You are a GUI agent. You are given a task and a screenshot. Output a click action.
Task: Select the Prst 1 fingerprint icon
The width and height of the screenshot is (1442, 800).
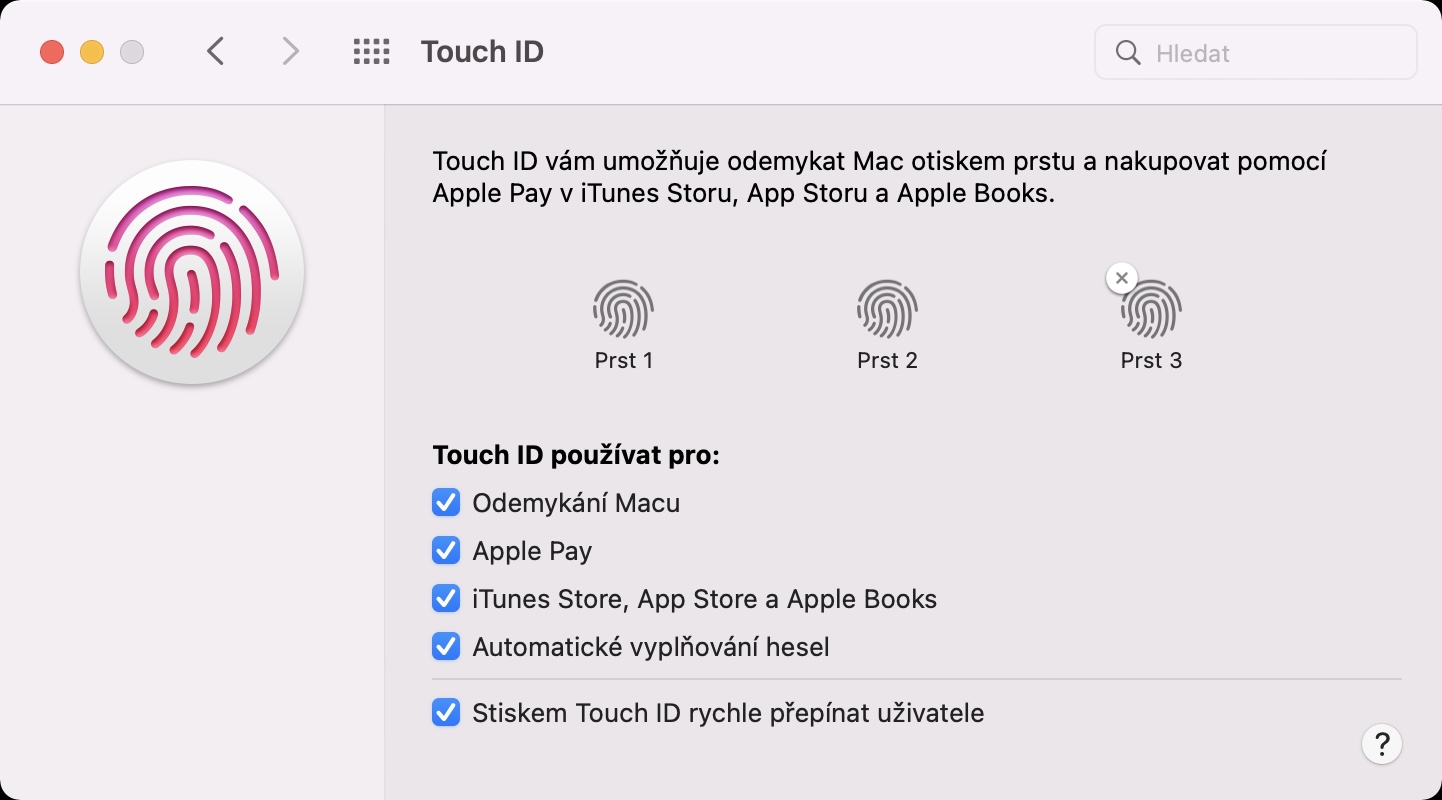pyautogui.click(x=623, y=309)
